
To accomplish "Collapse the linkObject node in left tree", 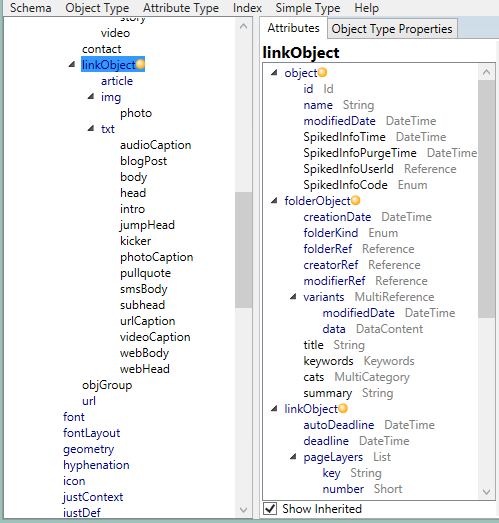I will click(72, 64).
